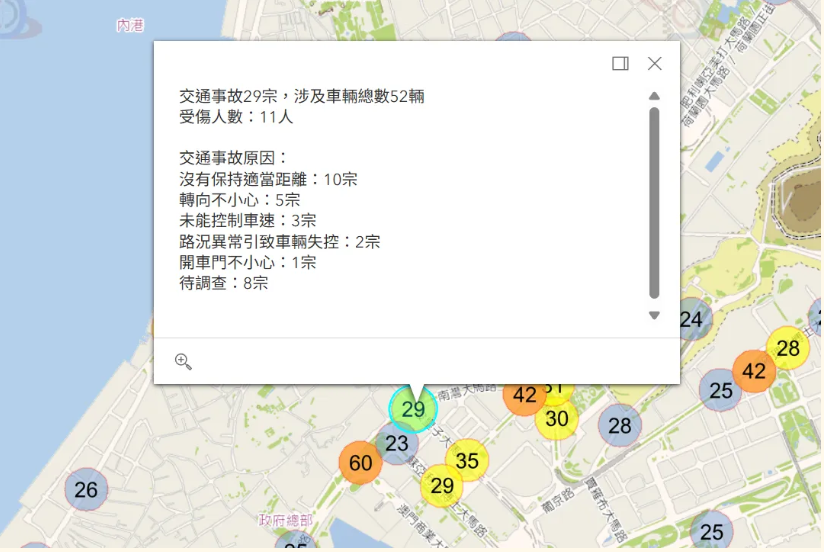This screenshot has height=552, width=824.
Task: Select the highlighted green 29 cluster marker
Action: click(x=413, y=408)
